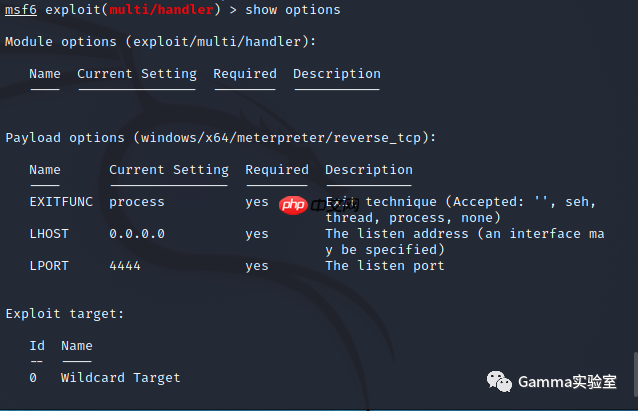
Task: Select the EXITFUNC option name
Action: (x=61, y=201)
